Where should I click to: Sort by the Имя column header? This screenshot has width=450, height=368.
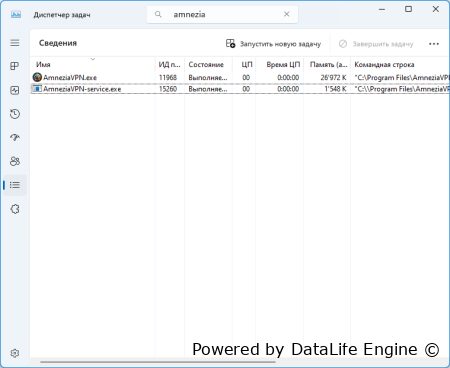(x=93, y=64)
